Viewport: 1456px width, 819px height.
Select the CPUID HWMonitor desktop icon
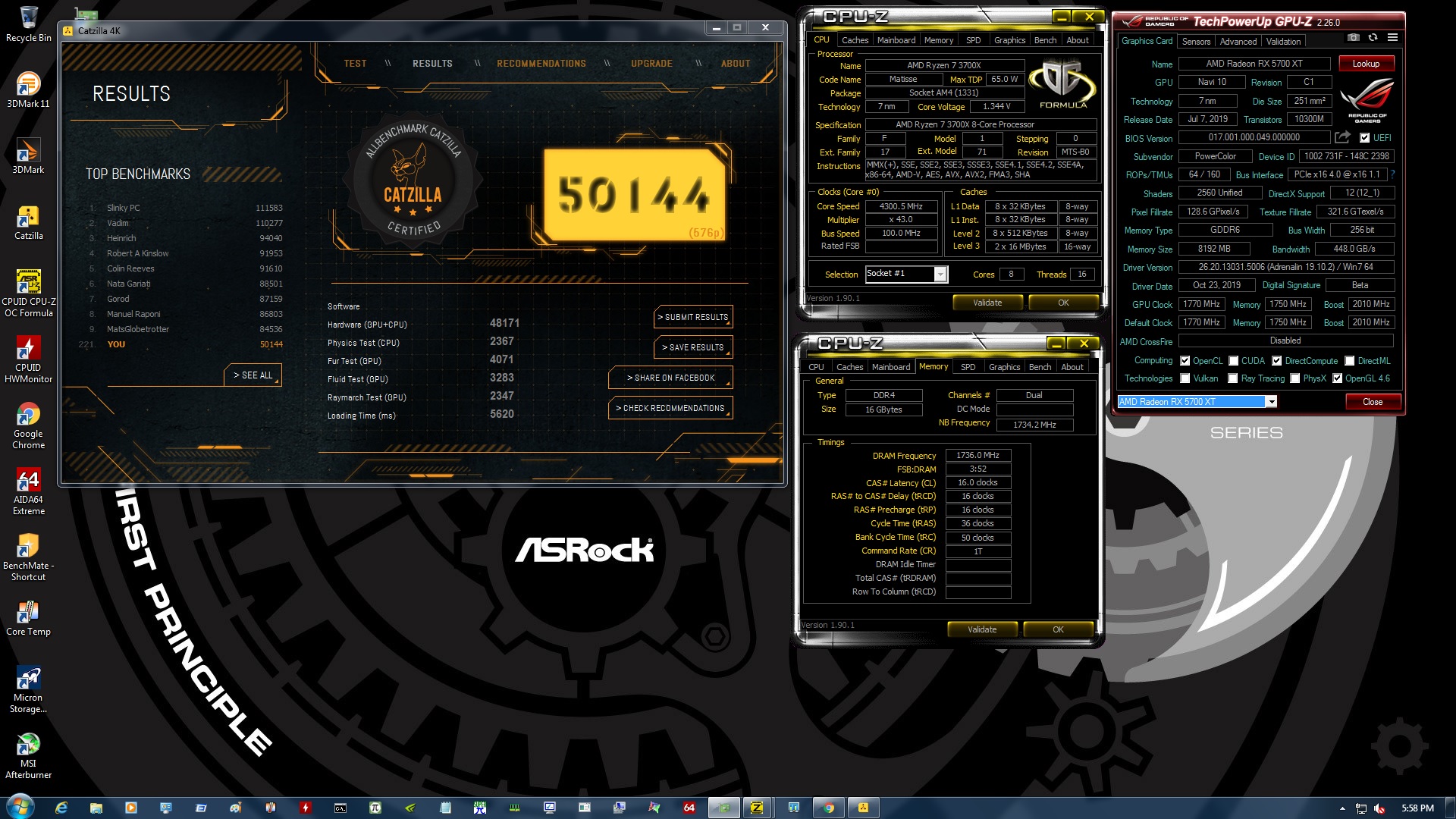[x=29, y=359]
